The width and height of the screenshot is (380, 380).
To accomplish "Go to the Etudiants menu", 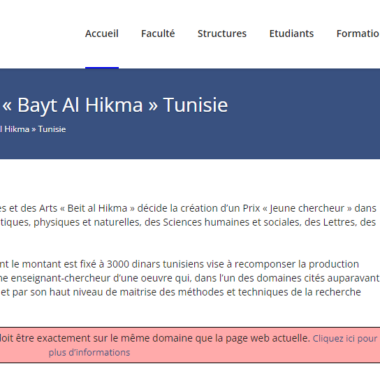I will [x=291, y=34].
